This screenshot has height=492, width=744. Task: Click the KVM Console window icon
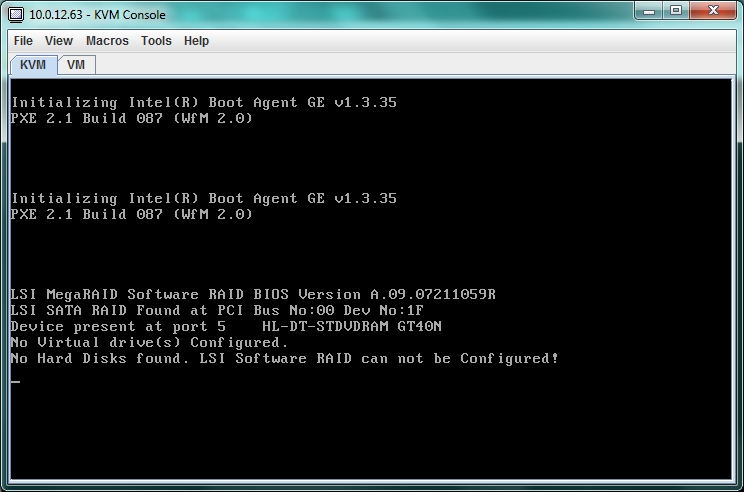click(x=16, y=15)
